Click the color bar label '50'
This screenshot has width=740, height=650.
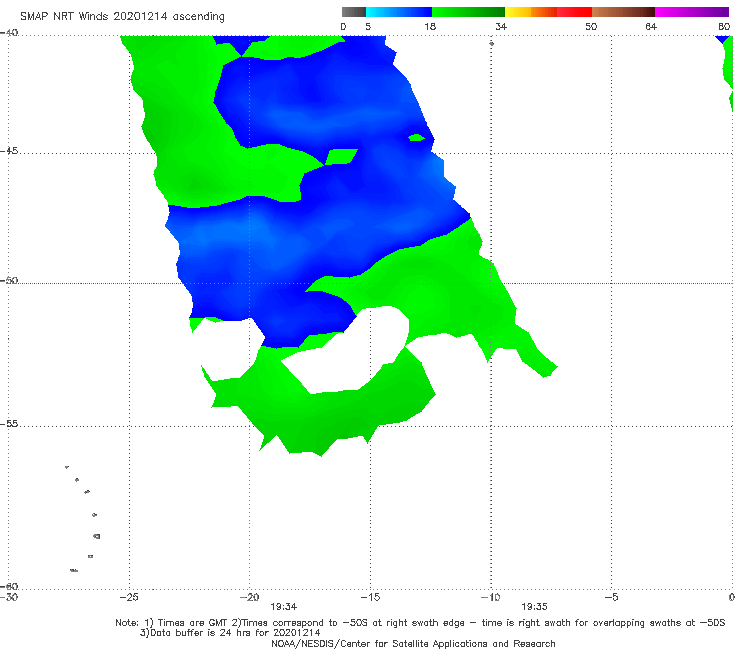click(591, 26)
